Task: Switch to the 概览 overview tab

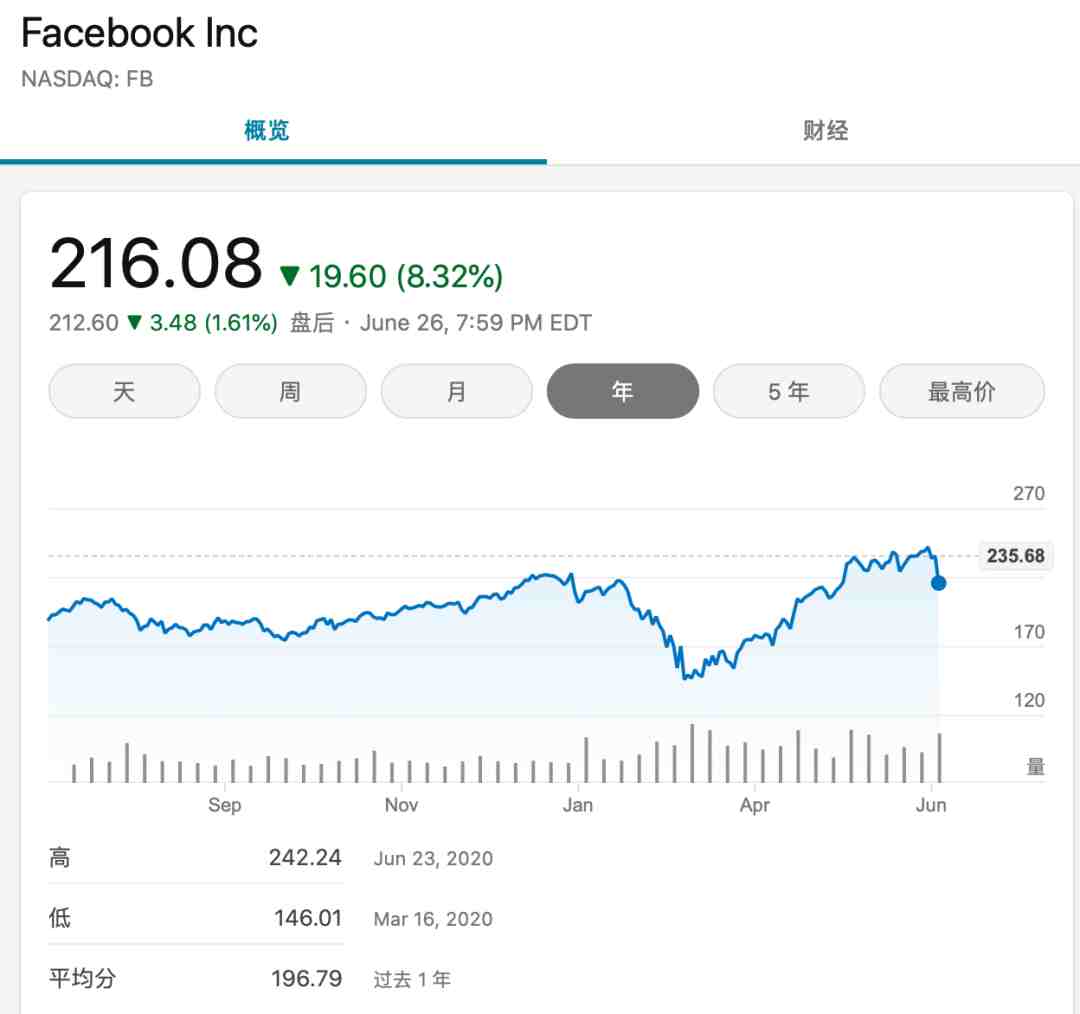Action: click(267, 130)
